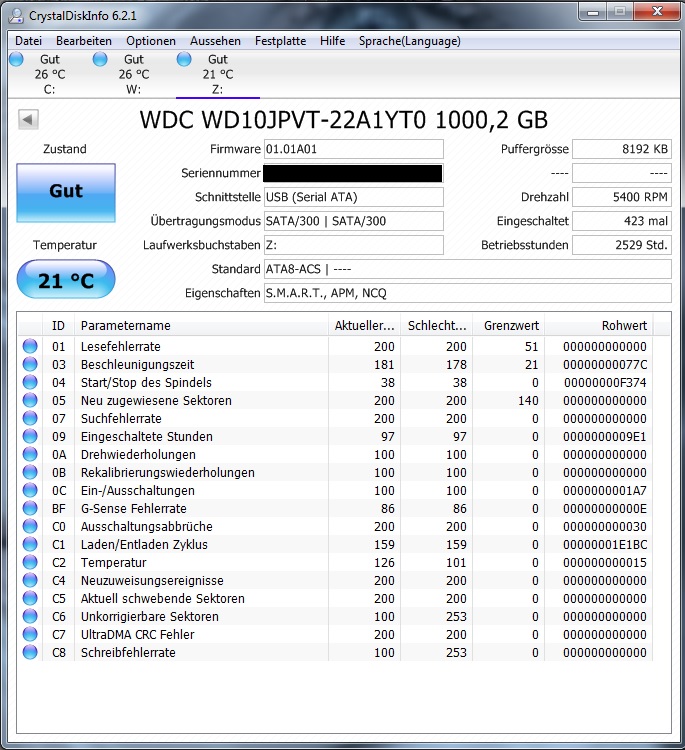Click the Eigenschaften field S.M.A.R.T., APM, NCQ
This screenshot has height=750, width=685.
(467, 293)
